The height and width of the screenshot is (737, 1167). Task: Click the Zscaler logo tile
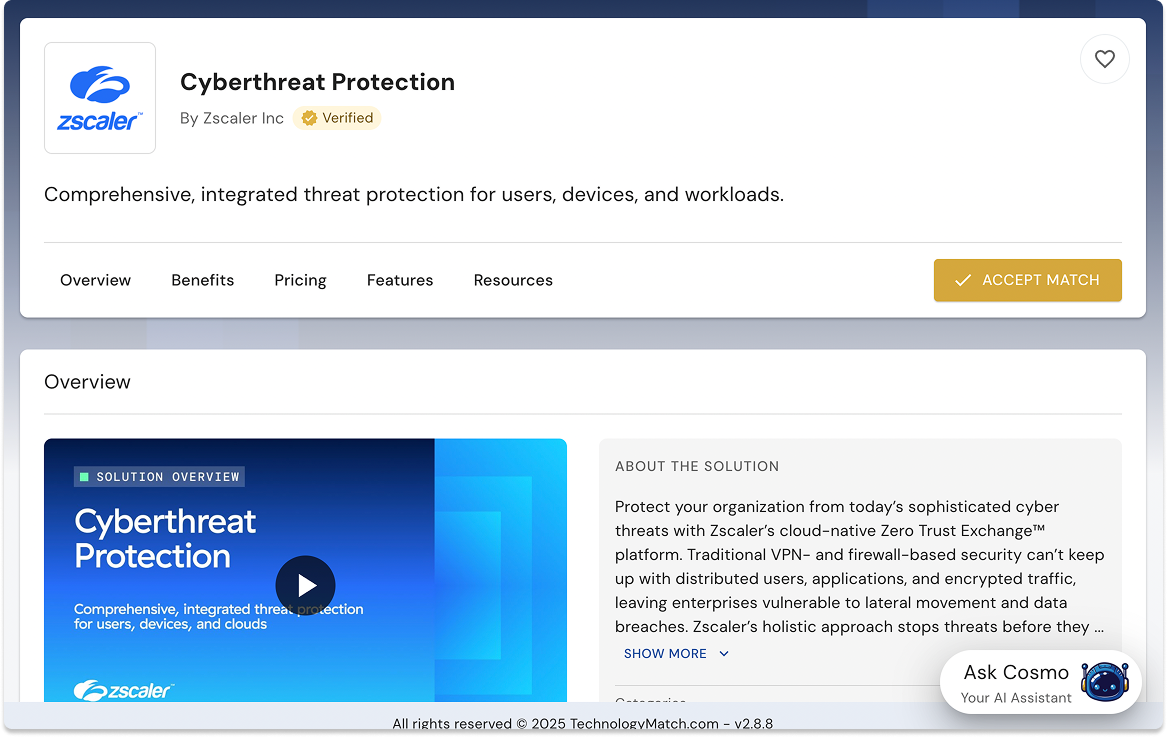point(100,98)
